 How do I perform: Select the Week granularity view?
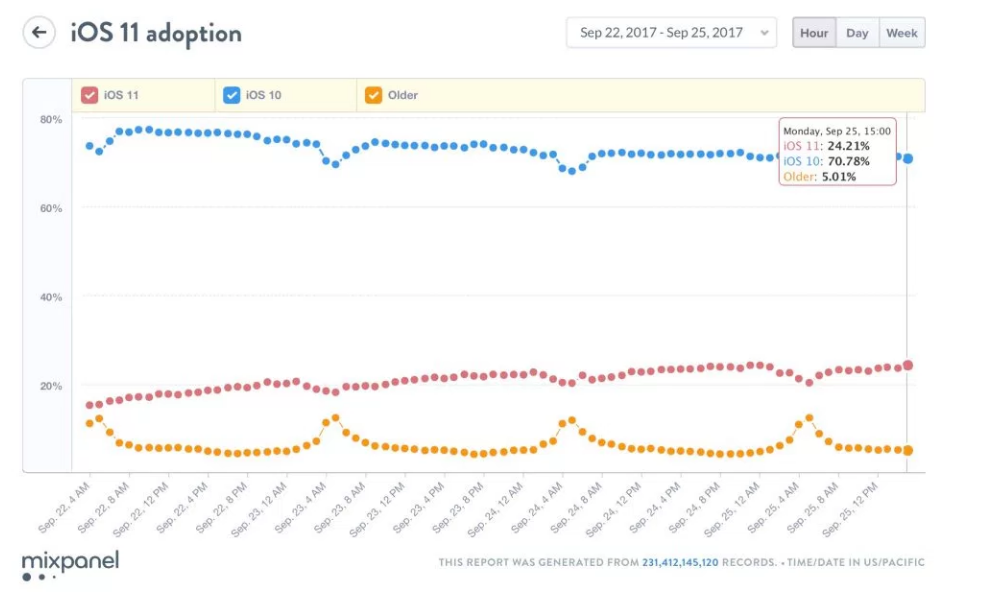(901, 33)
